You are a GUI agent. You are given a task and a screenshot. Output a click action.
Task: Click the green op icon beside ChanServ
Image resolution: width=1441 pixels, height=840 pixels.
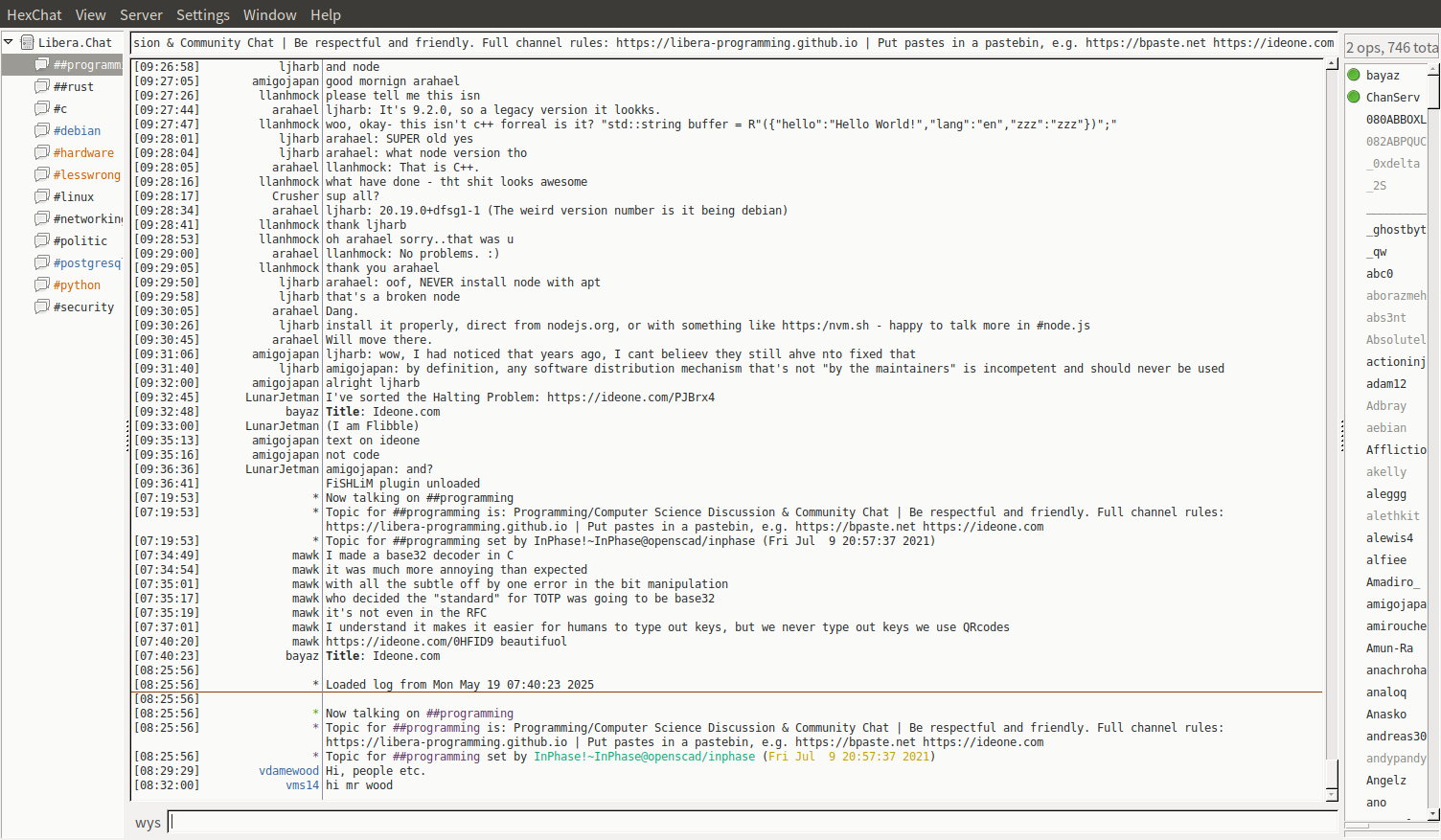coord(1354,97)
